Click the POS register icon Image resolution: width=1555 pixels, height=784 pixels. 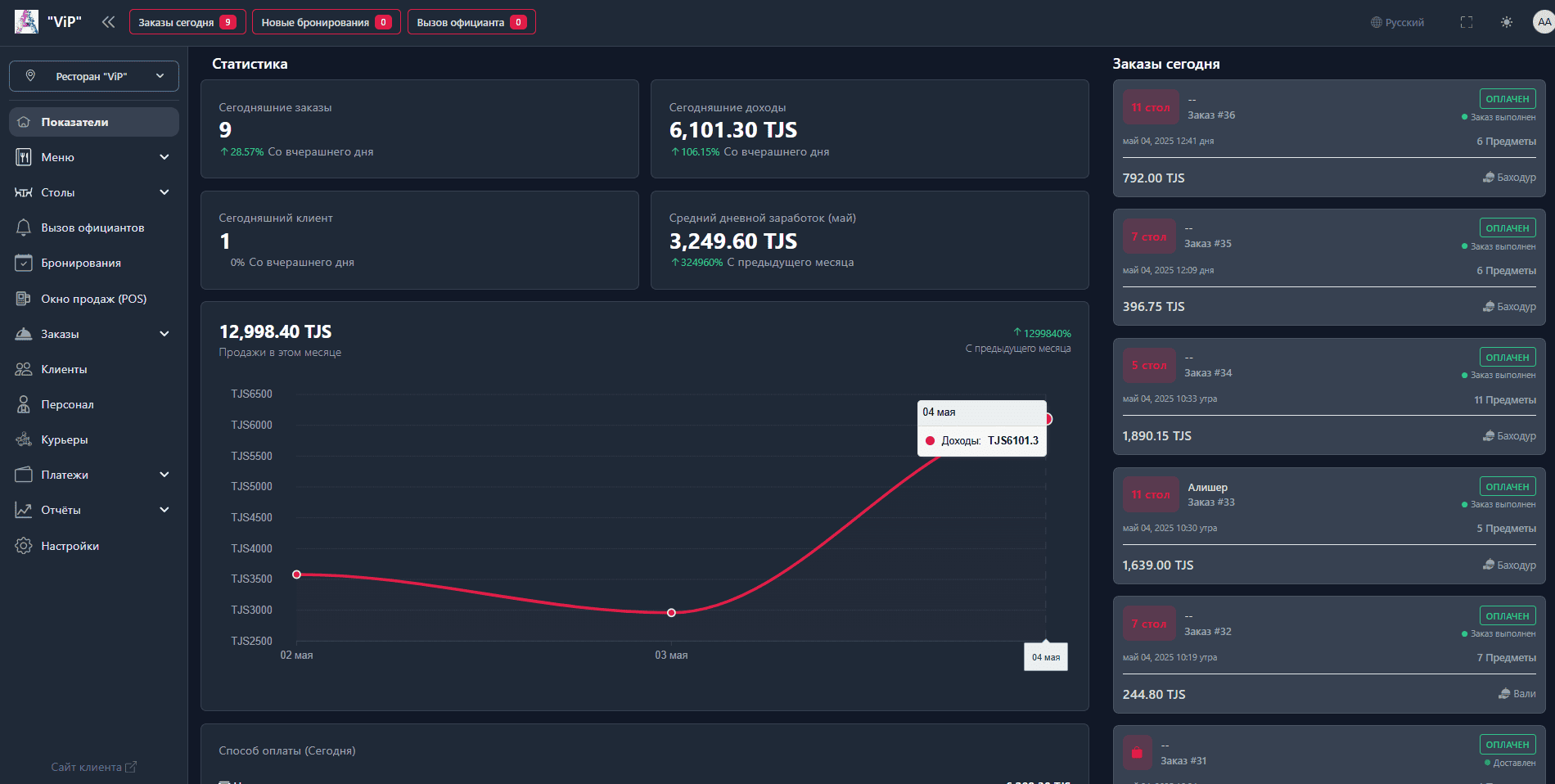click(x=24, y=299)
